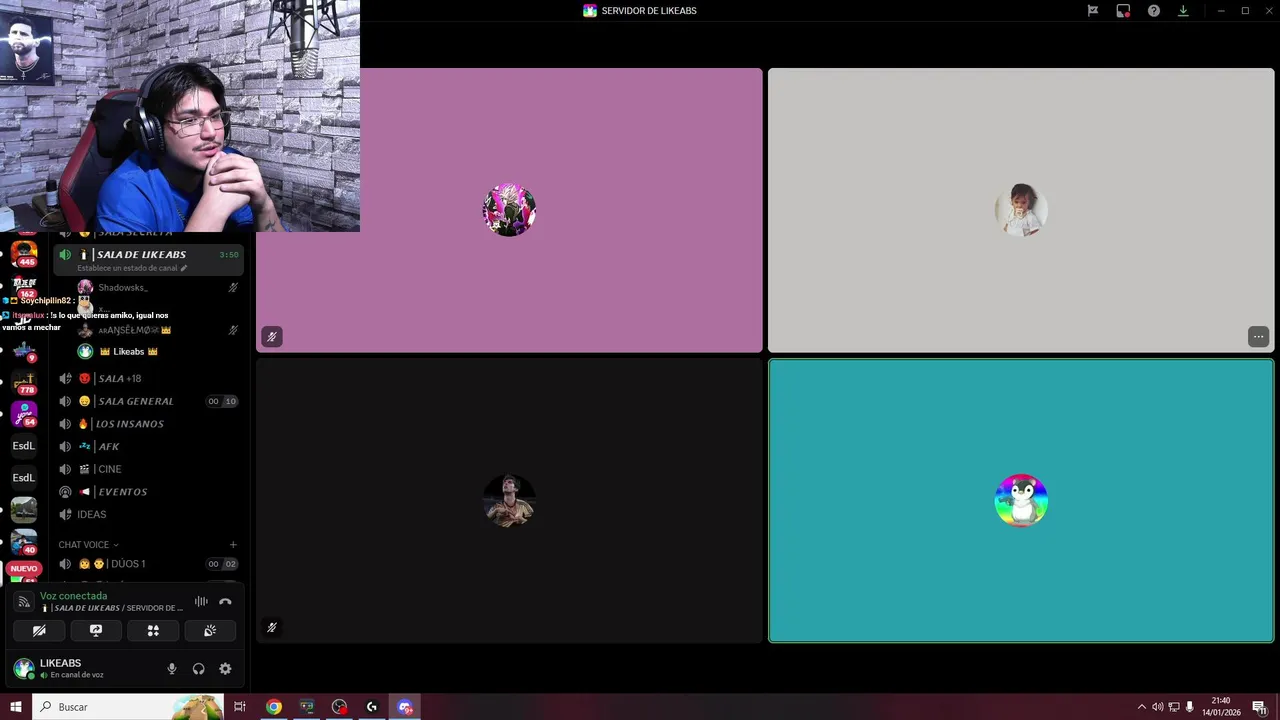Click user ARANSELMO in voice channel

[x=158, y=330]
